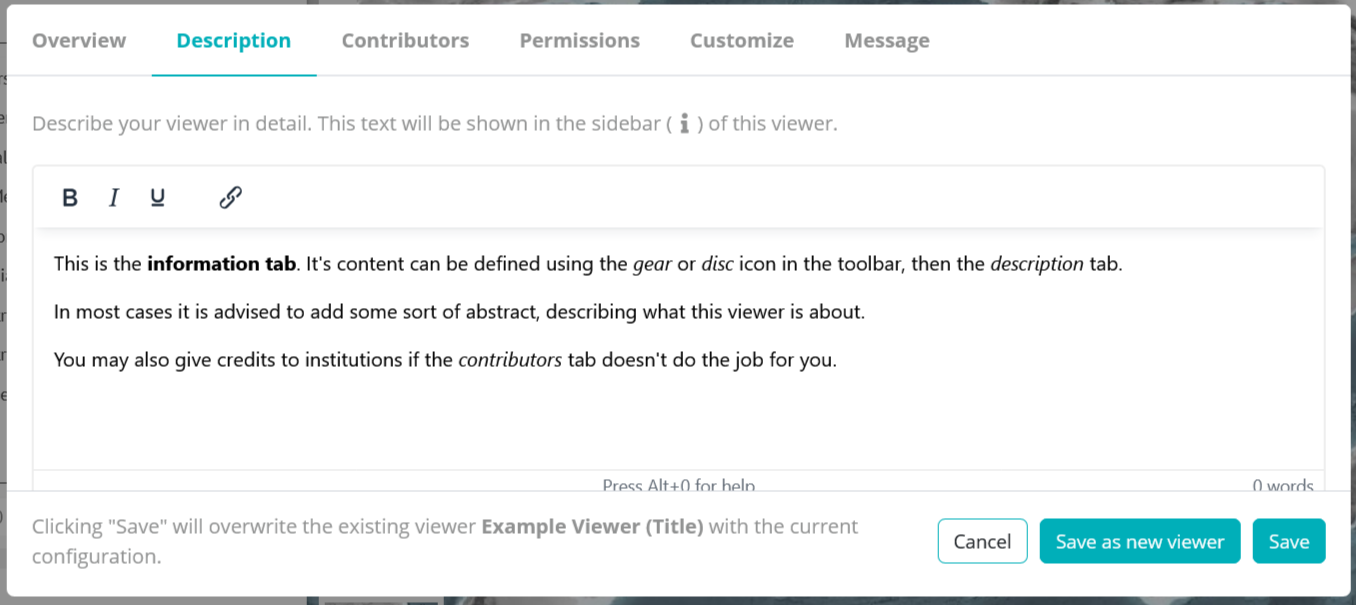Toggle underline formatting in editor toolbar

(x=157, y=198)
